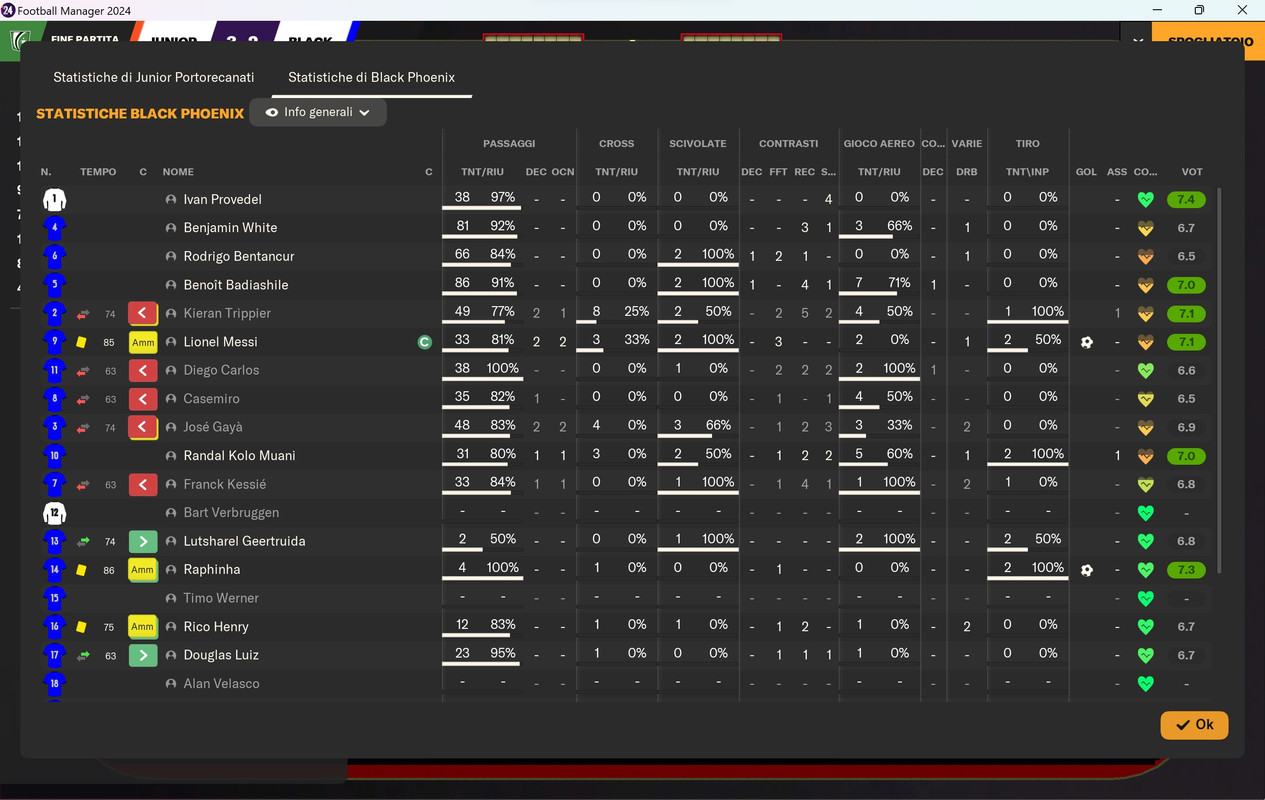Click Diego Carlos's 100% pass completion
This screenshot has width=1265, height=800.
click(x=502, y=368)
